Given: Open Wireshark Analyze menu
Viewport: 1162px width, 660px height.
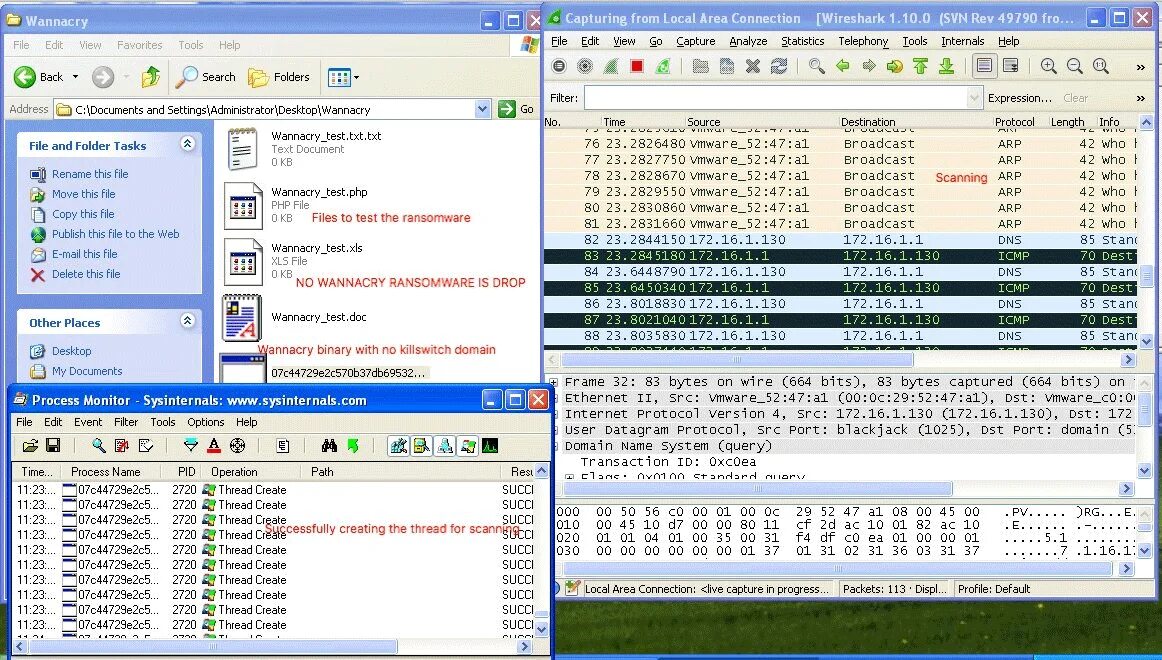Looking at the screenshot, I should point(748,41).
